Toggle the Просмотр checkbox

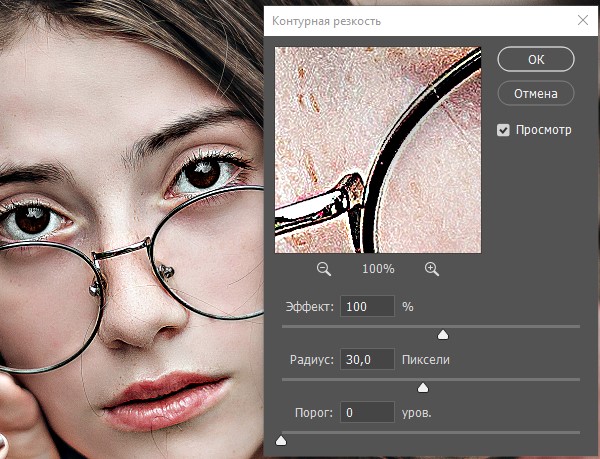pyautogui.click(x=503, y=130)
